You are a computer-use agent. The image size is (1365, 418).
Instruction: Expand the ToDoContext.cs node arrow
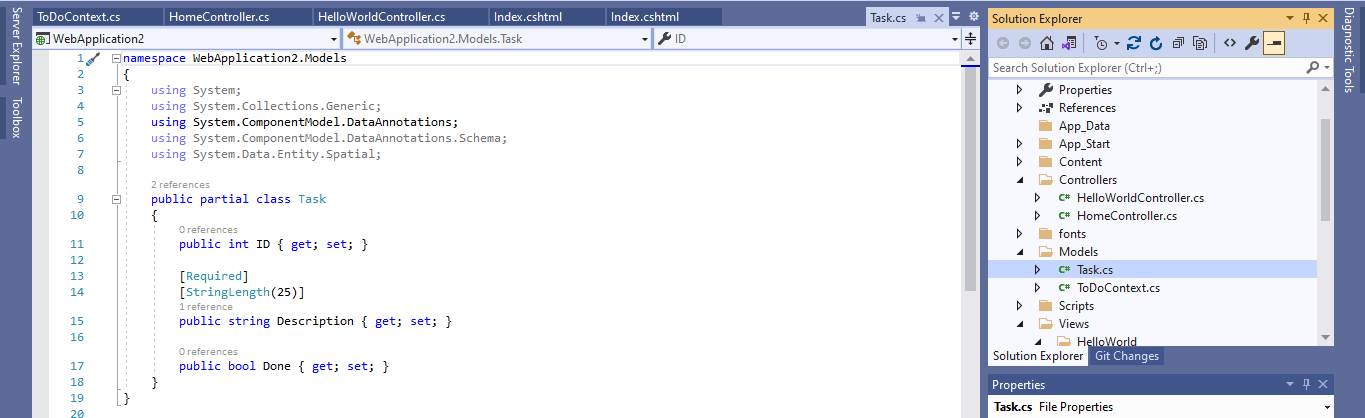[1037, 288]
